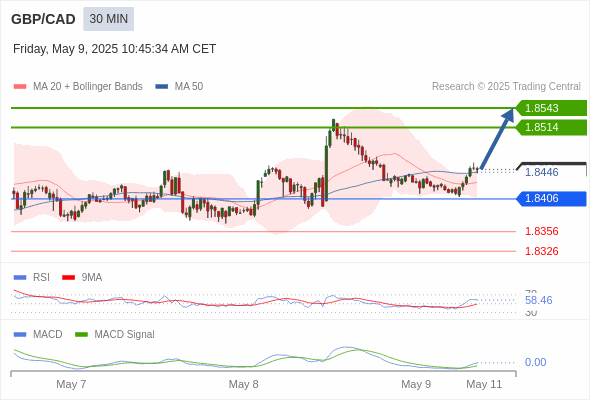Click the MA 20 + Bollinger Bands swatch

20,87
